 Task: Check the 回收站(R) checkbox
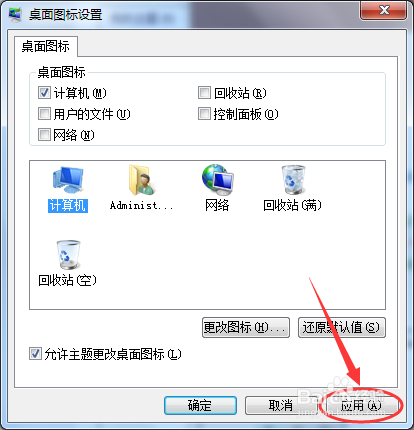204,93
